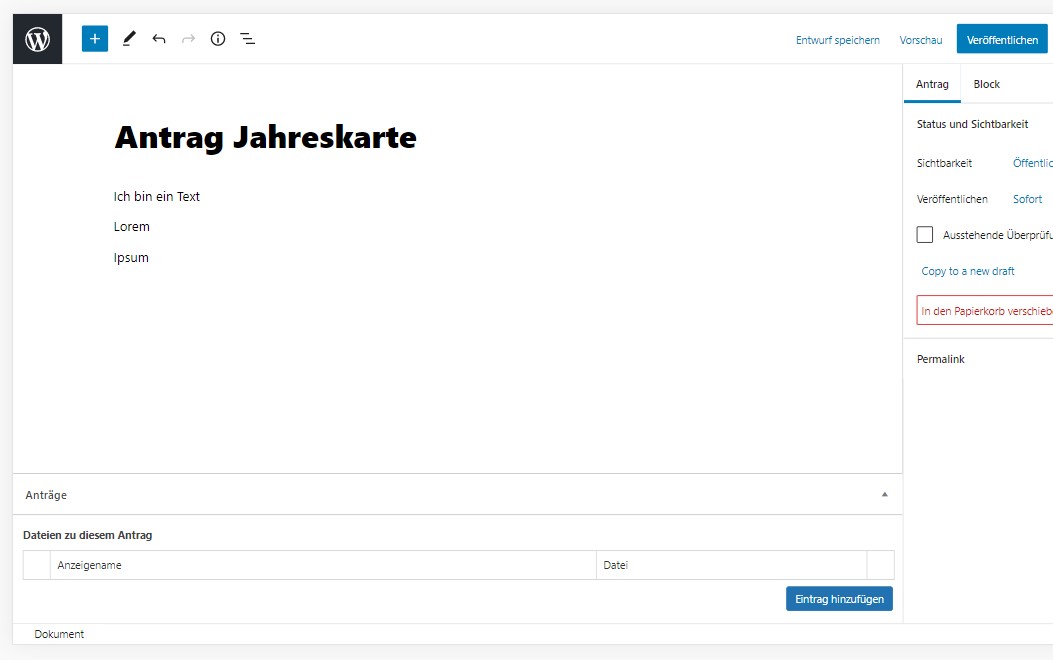This screenshot has width=1053, height=660.
Task: Select the Antrag sidebar tab
Action: 932,84
